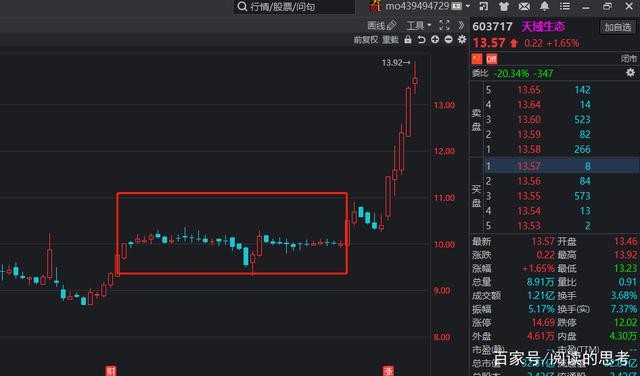Expand toolbar with double chevron icon
640x376 pixels.
point(461,25)
